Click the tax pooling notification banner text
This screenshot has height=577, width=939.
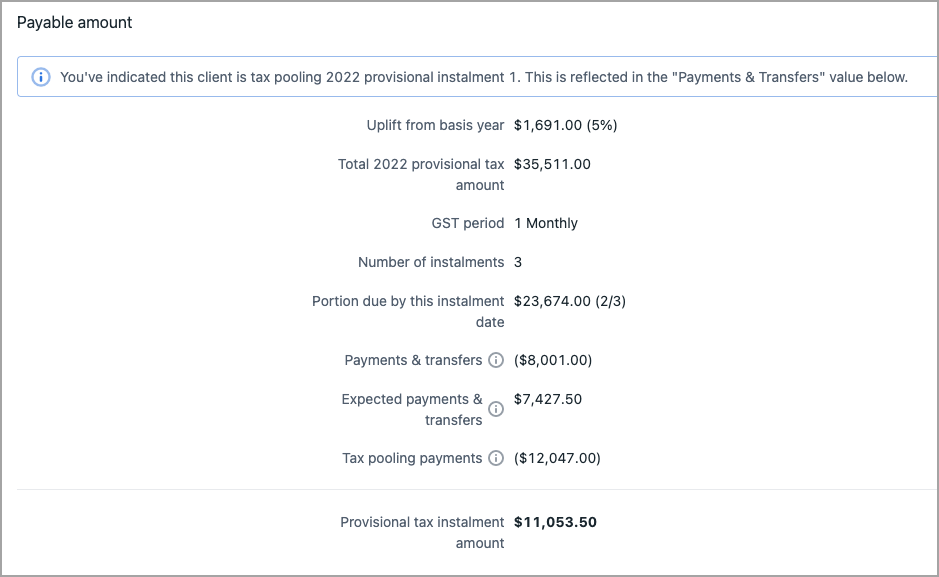point(483,77)
